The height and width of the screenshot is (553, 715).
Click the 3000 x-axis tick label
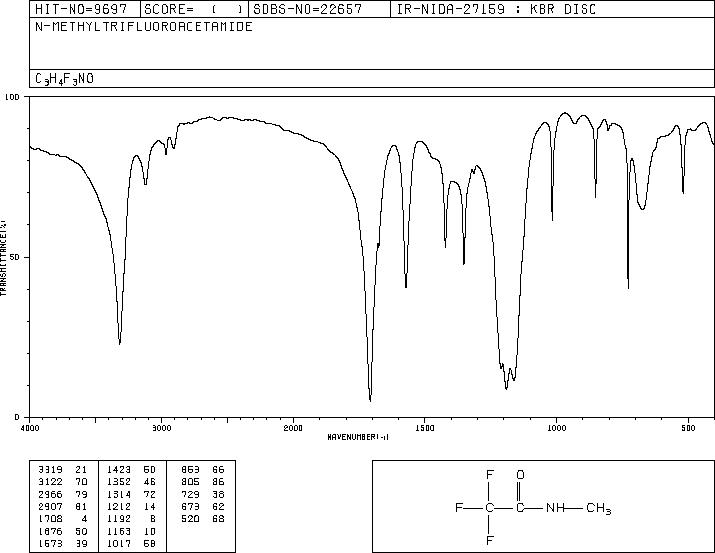coord(162,428)
